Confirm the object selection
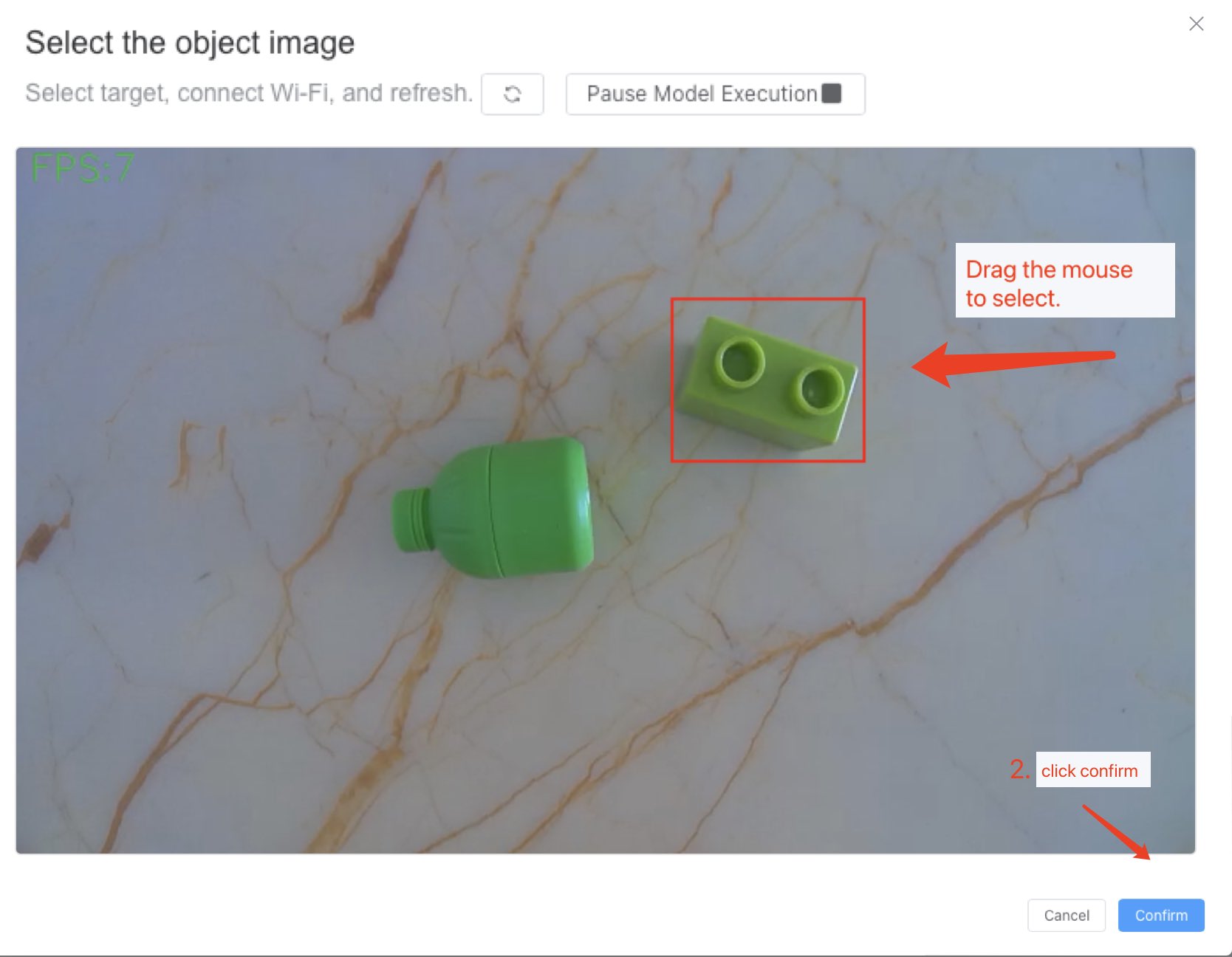This screenshot has height=957, width=1232. pos(1160,915)
